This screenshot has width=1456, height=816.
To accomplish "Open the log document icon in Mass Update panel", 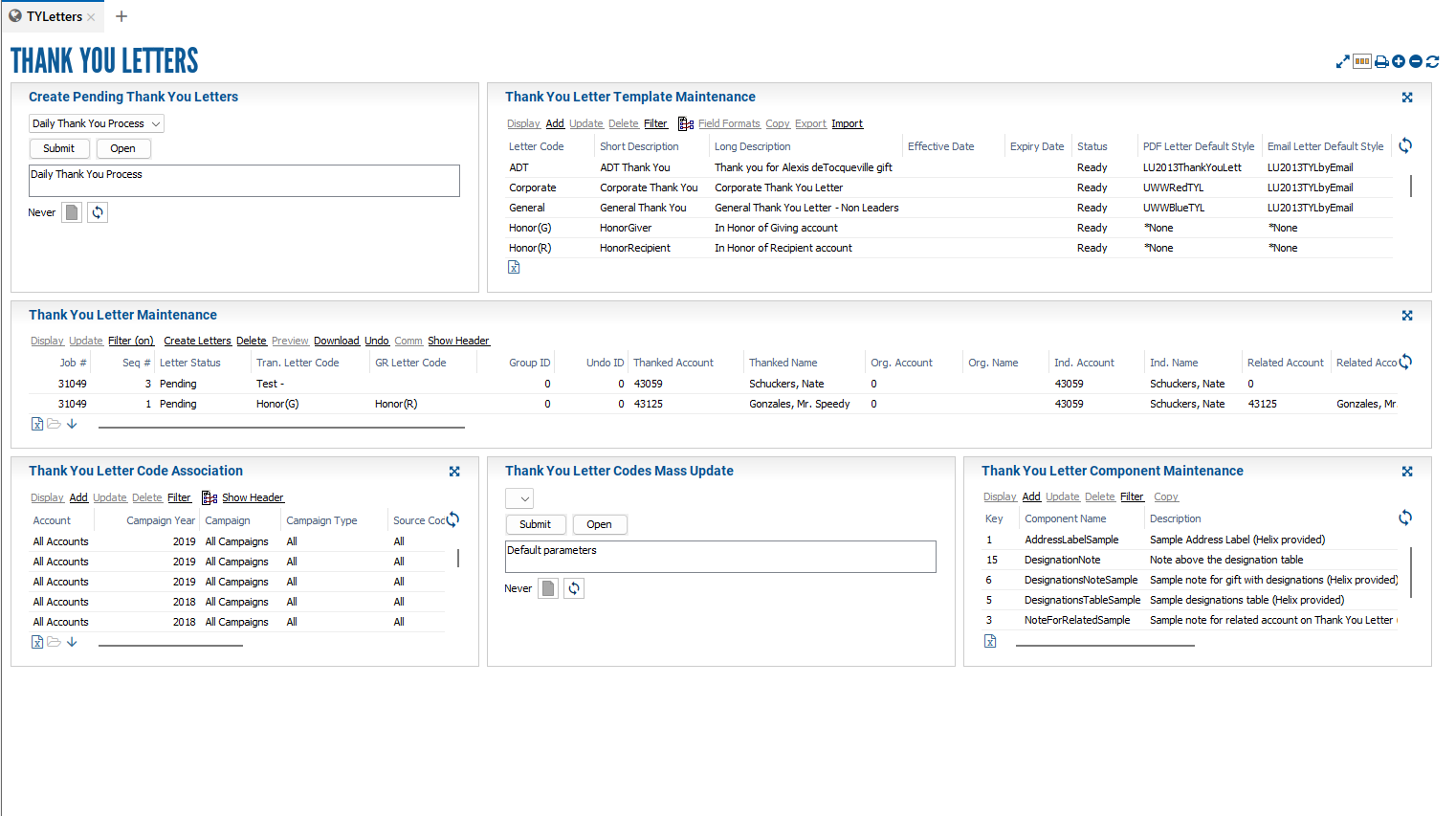I will 548,588.
